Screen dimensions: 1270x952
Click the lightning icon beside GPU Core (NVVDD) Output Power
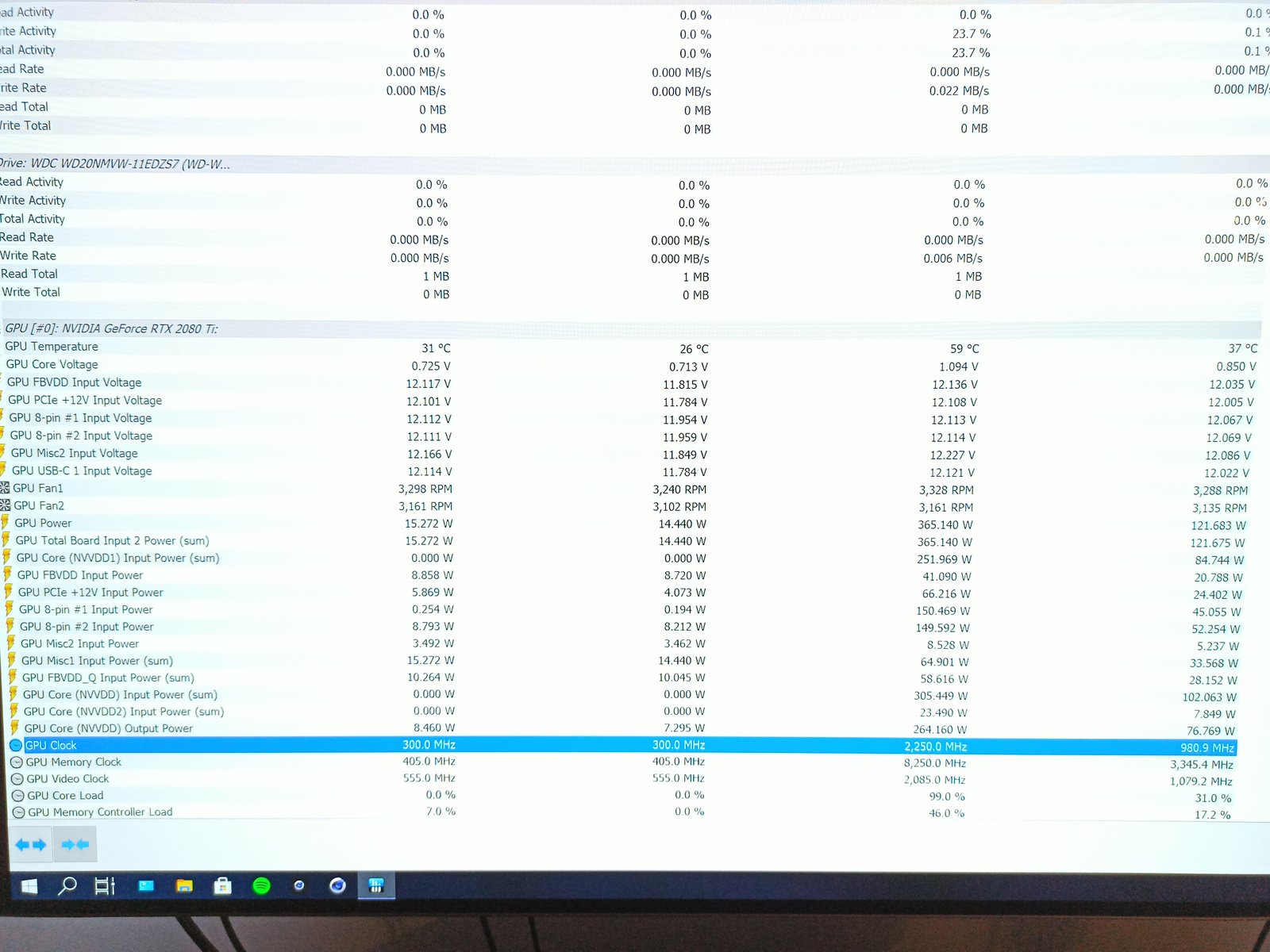pos(15,728)
